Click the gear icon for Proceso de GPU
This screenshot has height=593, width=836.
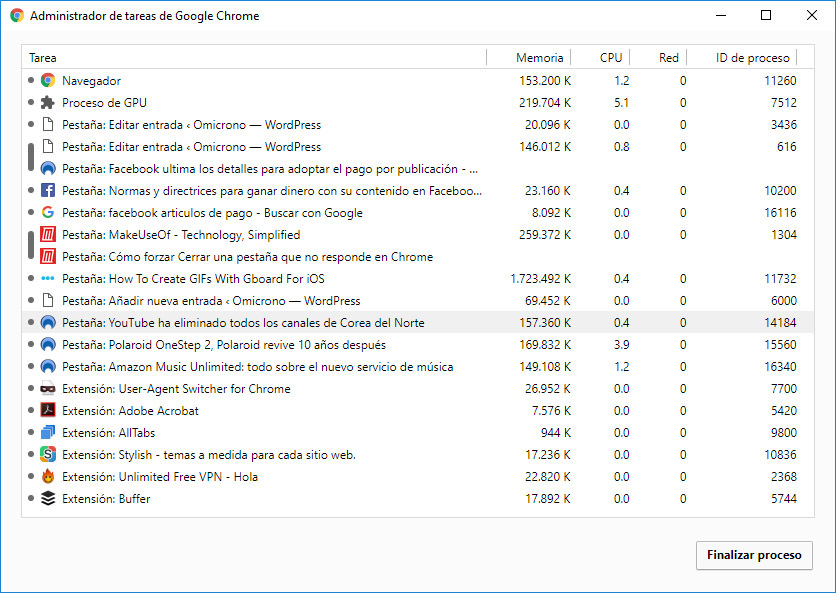point(47,102)
